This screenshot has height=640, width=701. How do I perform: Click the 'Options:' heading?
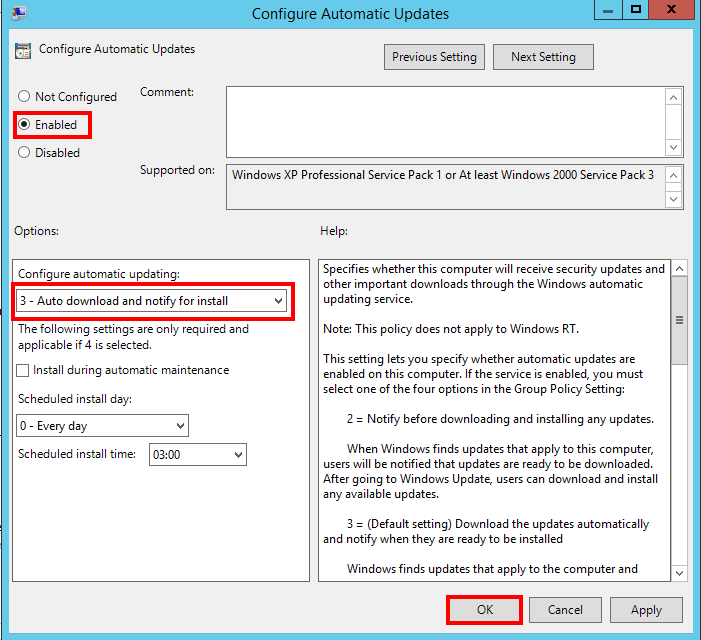click(36, 231)
